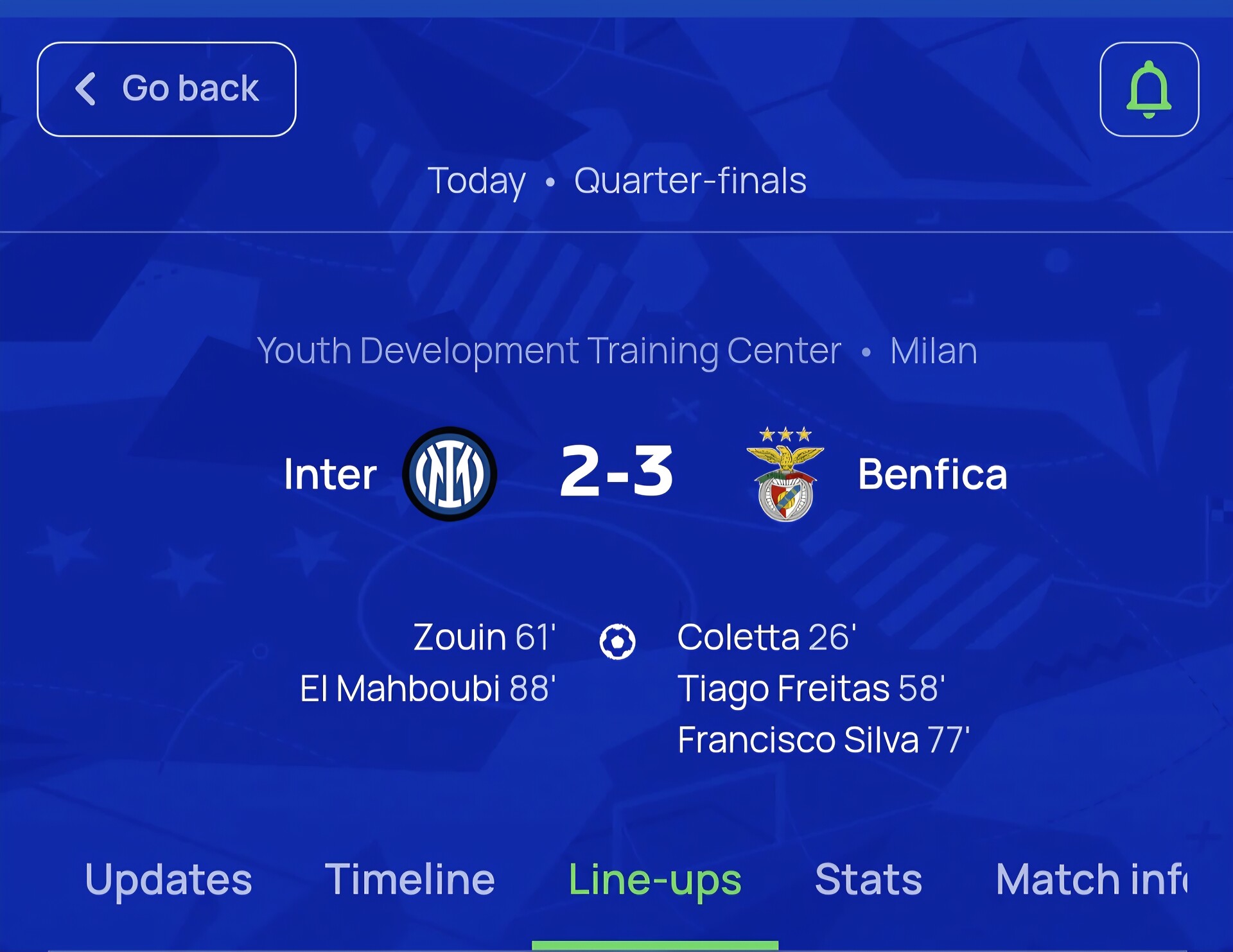The height and width of the screenshot is (952, 1233).
Task: Click the soccer ball goals icon
Action: [x=617, y=641]
